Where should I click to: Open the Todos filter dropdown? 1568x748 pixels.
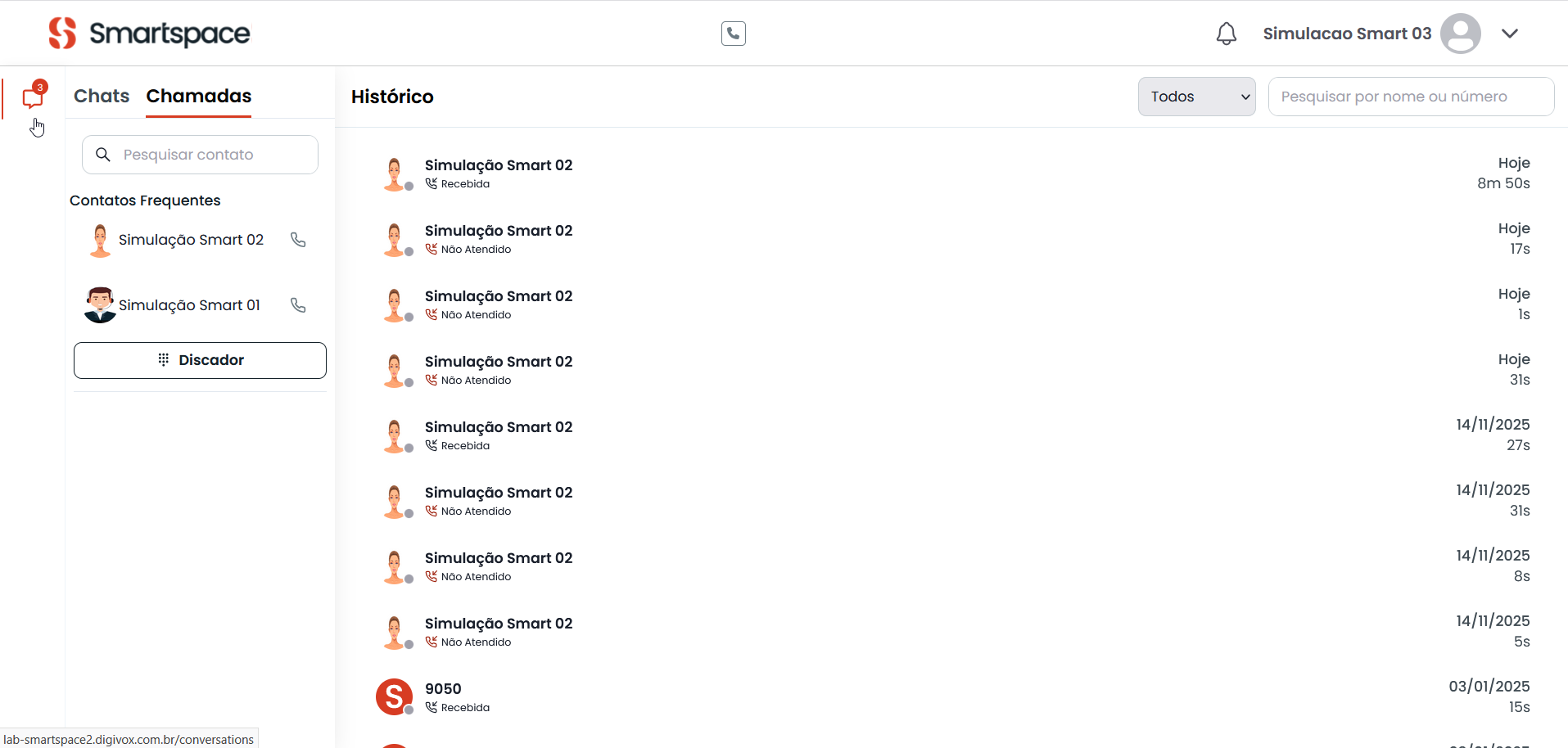1196,97
